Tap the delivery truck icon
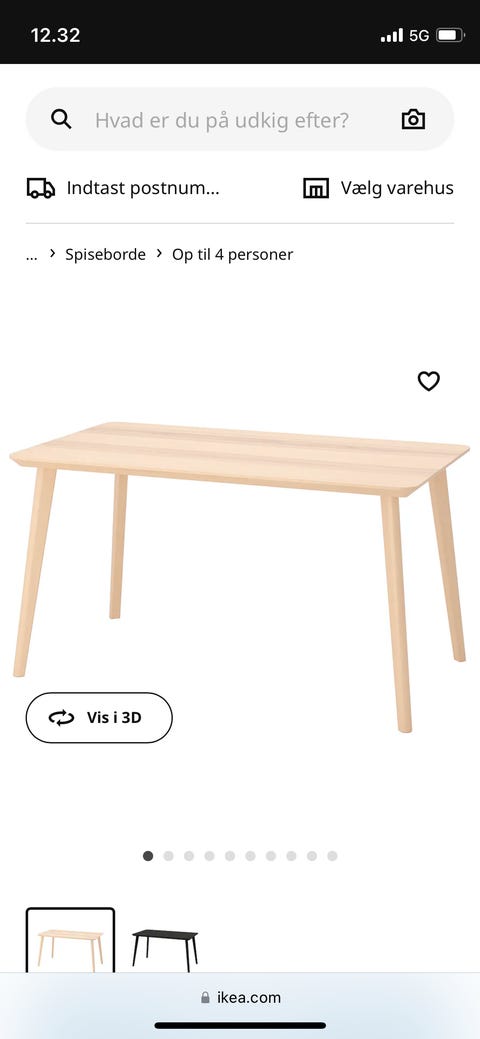This screenshot has width=480, height=1039. pyautogui.click(x=41, y=188)
